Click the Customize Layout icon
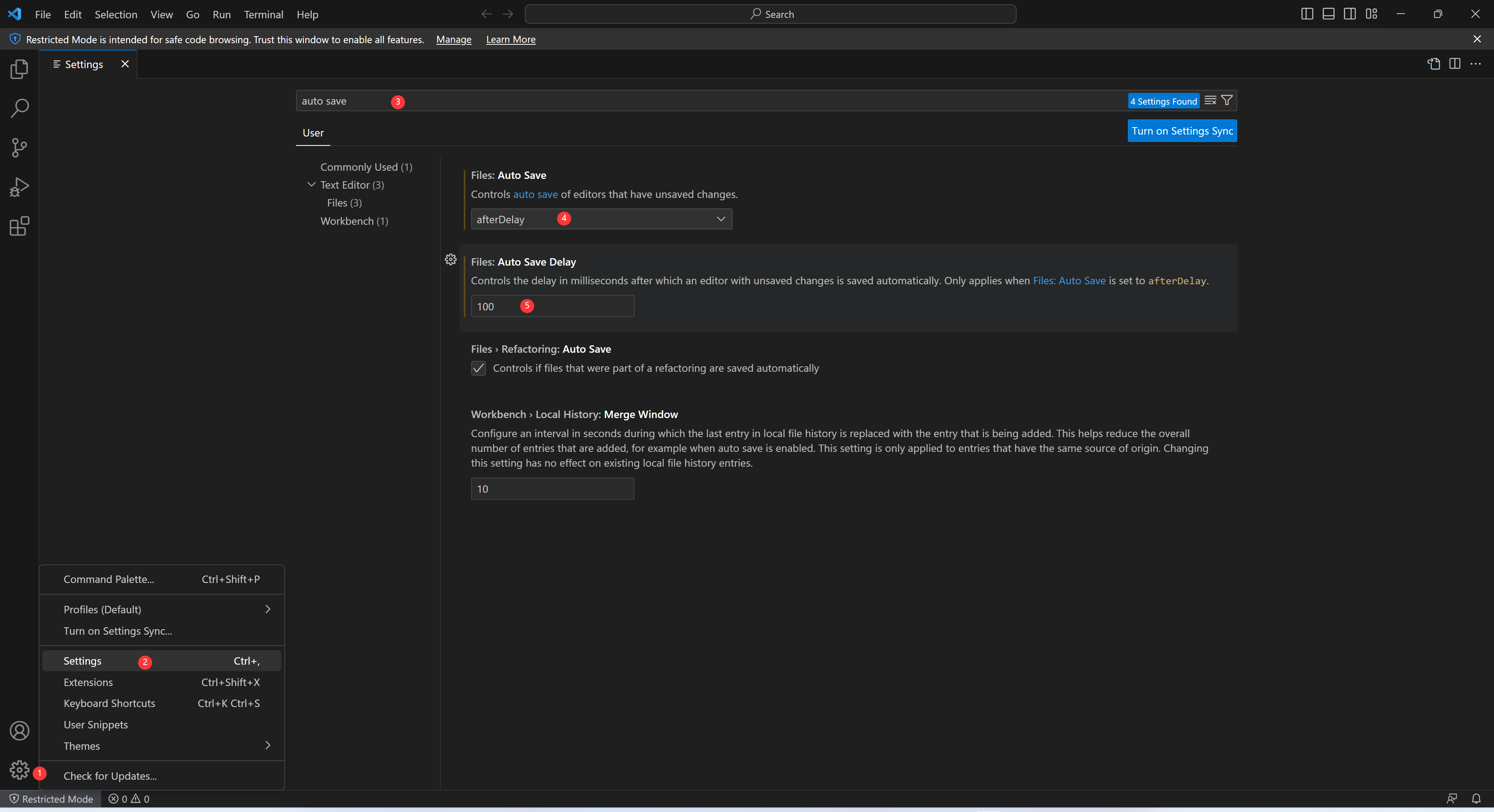Viewport: 1494px width, 812px height. click(1371, 14)
